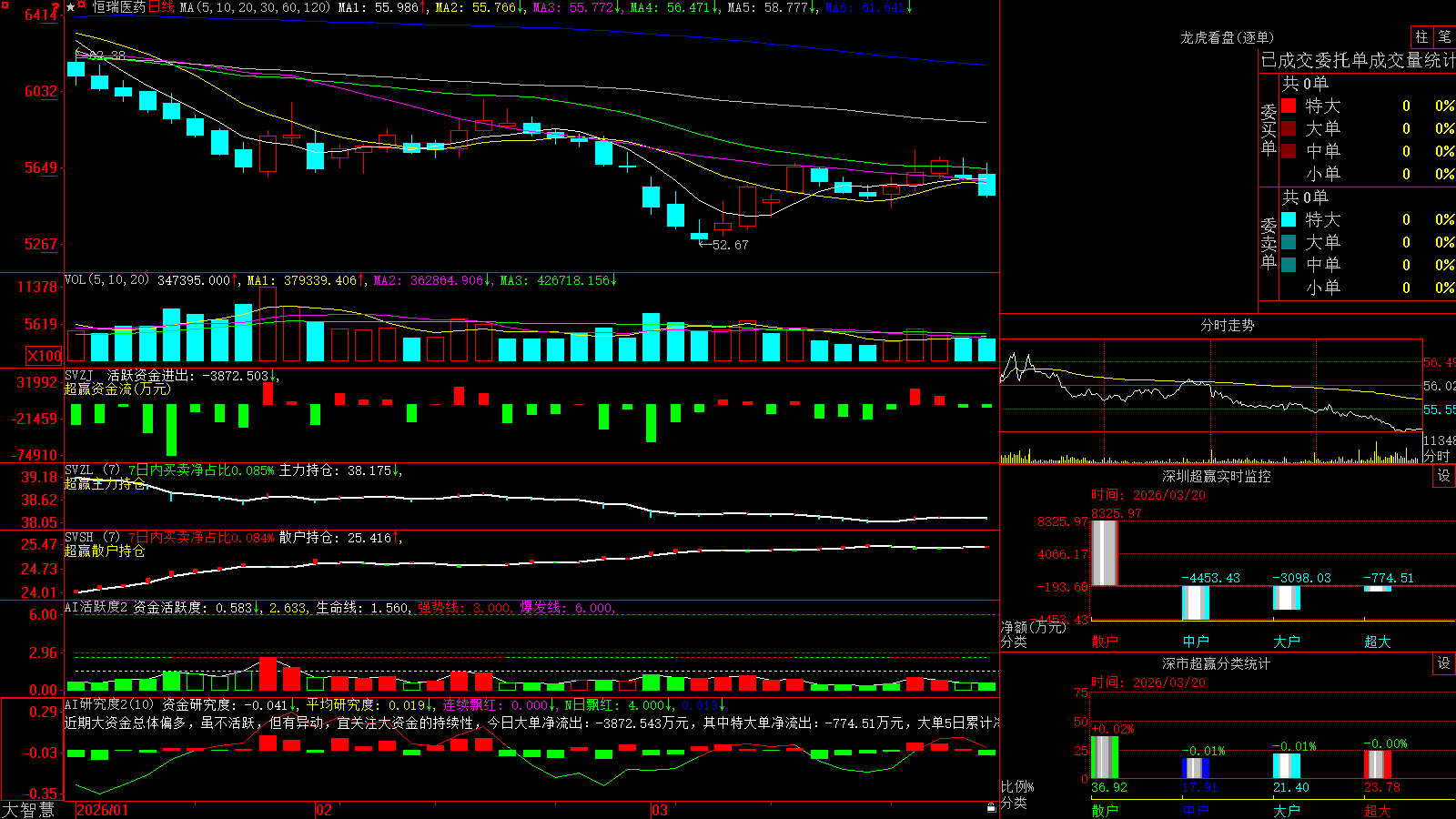This screenshot has height=819, width=1456.
Task: Click the AI活跃度2 indicator name
Action: tap(96, 607)
